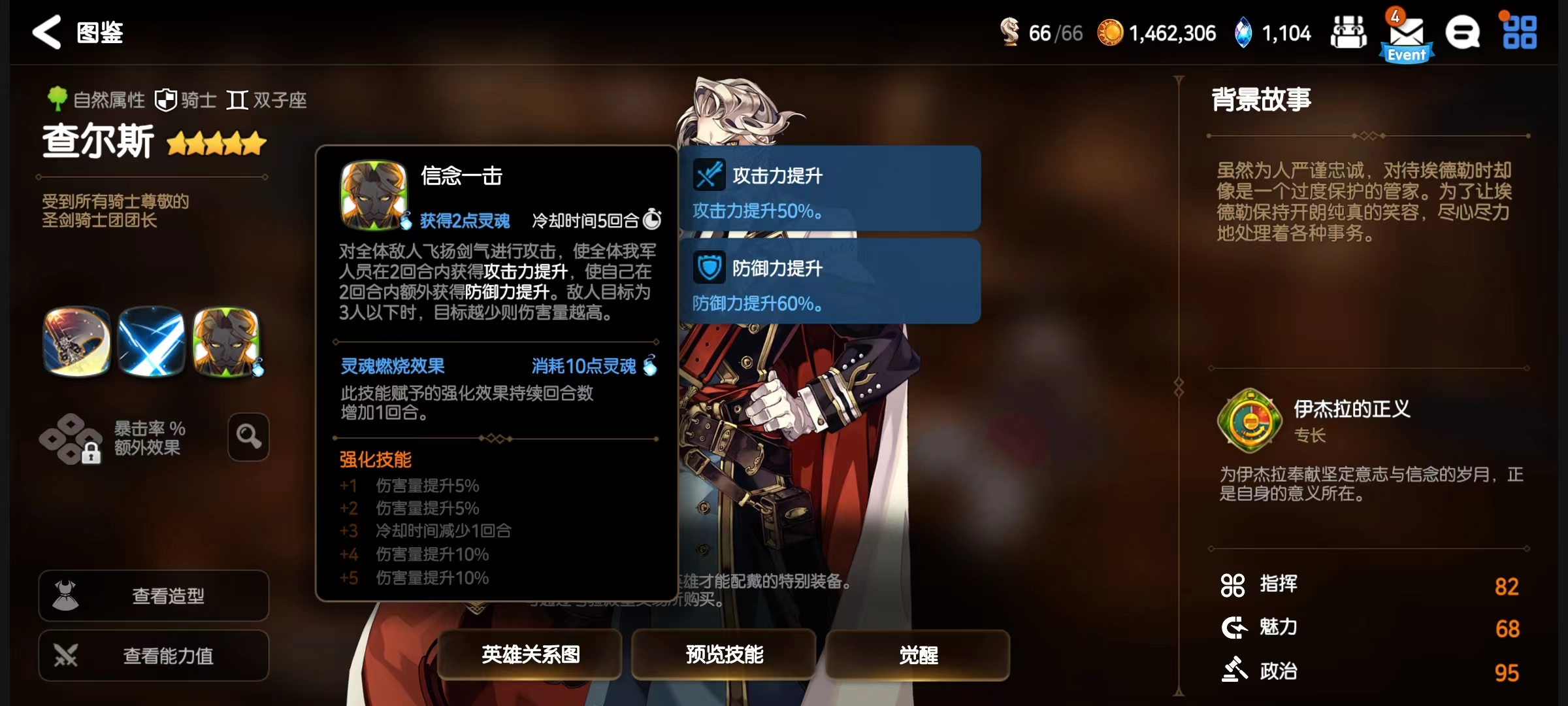The width and height of the screenshot is (1568, 706).
Task: Tap the locked imprint tiles icon
Action: click(x=71, y=439)
